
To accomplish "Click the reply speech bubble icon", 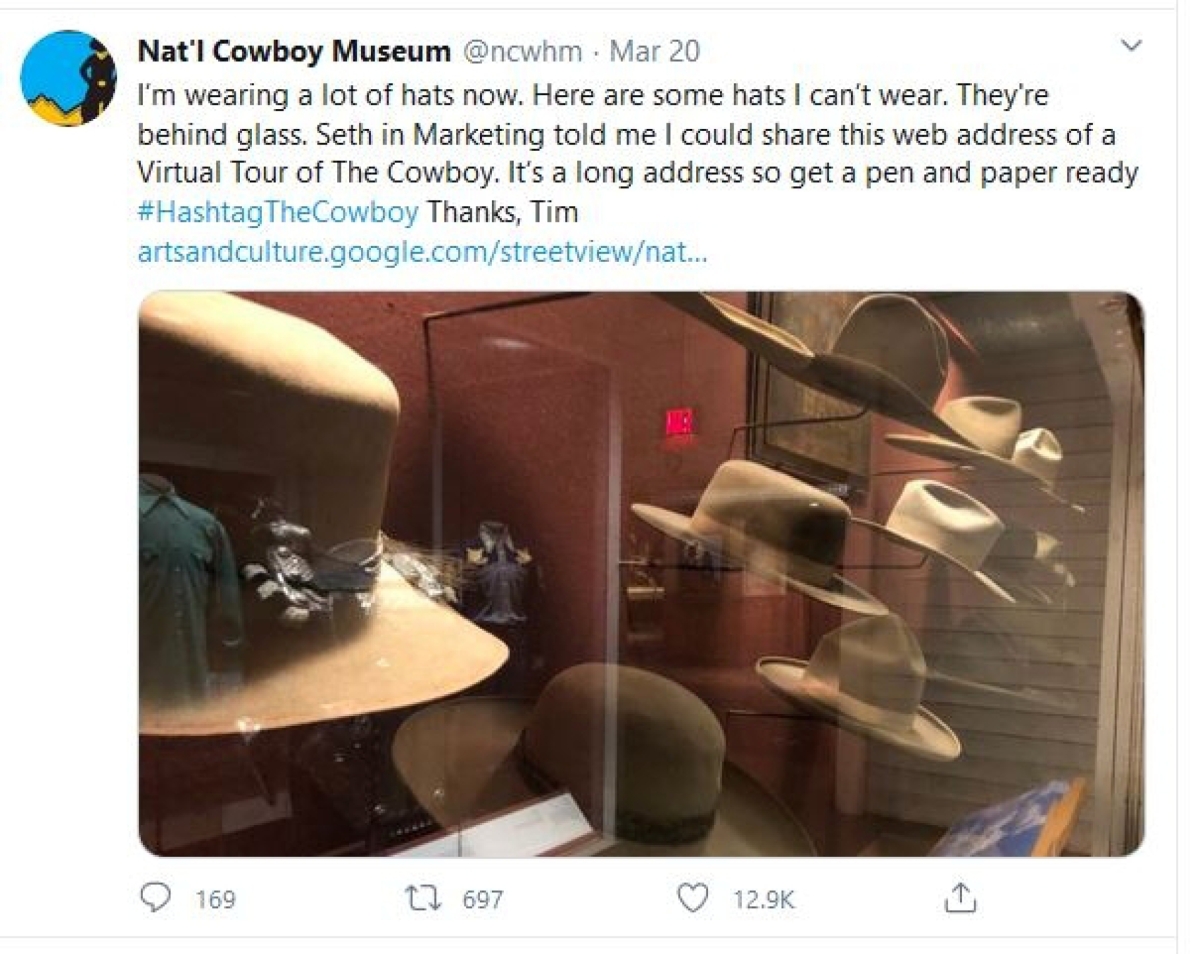I will (155, 897).
